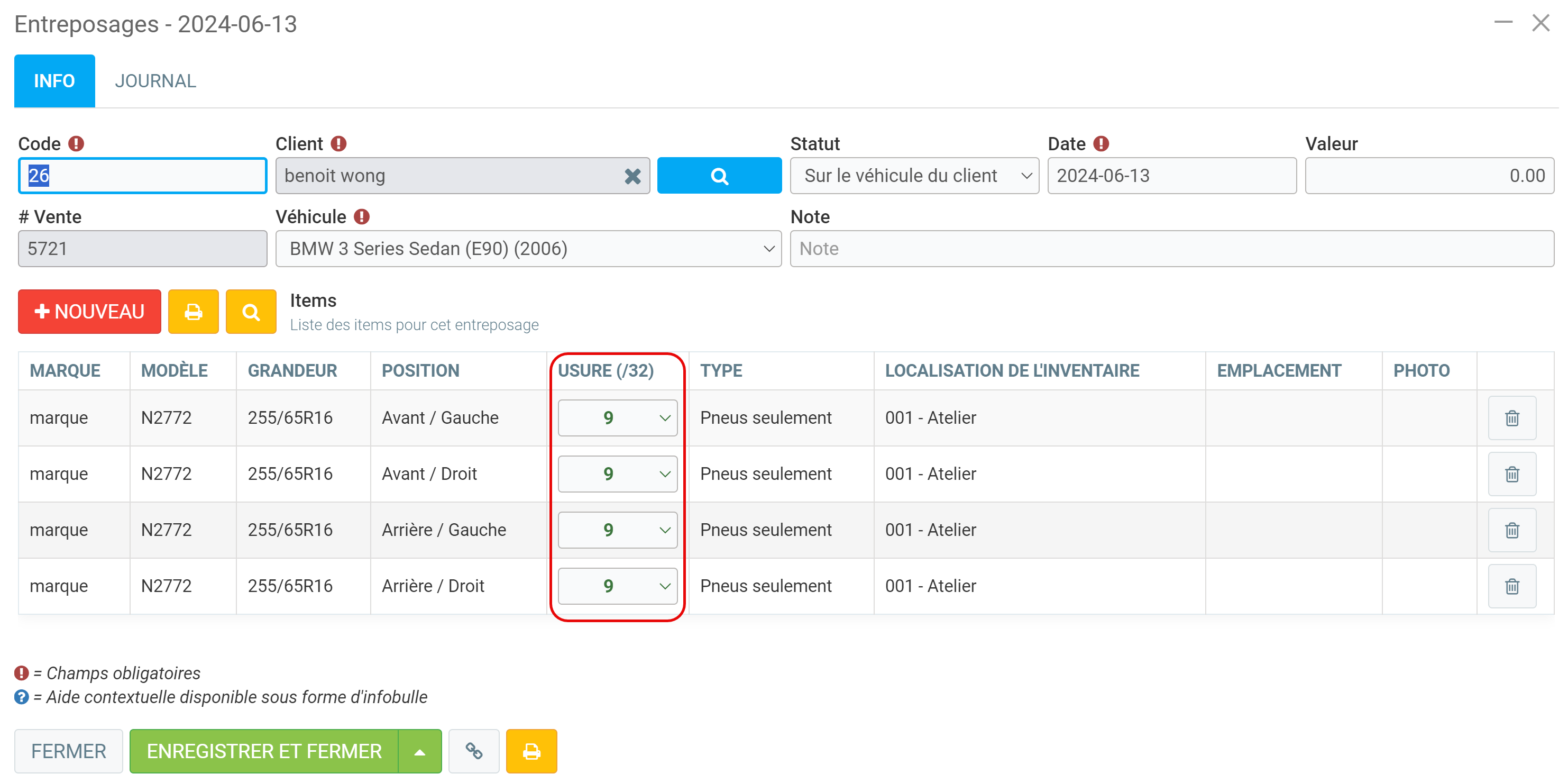Click the Date field showing 2024-06-13
Image resolution: width=1568 pixels, height=783 pixels.
[1171, 176]
